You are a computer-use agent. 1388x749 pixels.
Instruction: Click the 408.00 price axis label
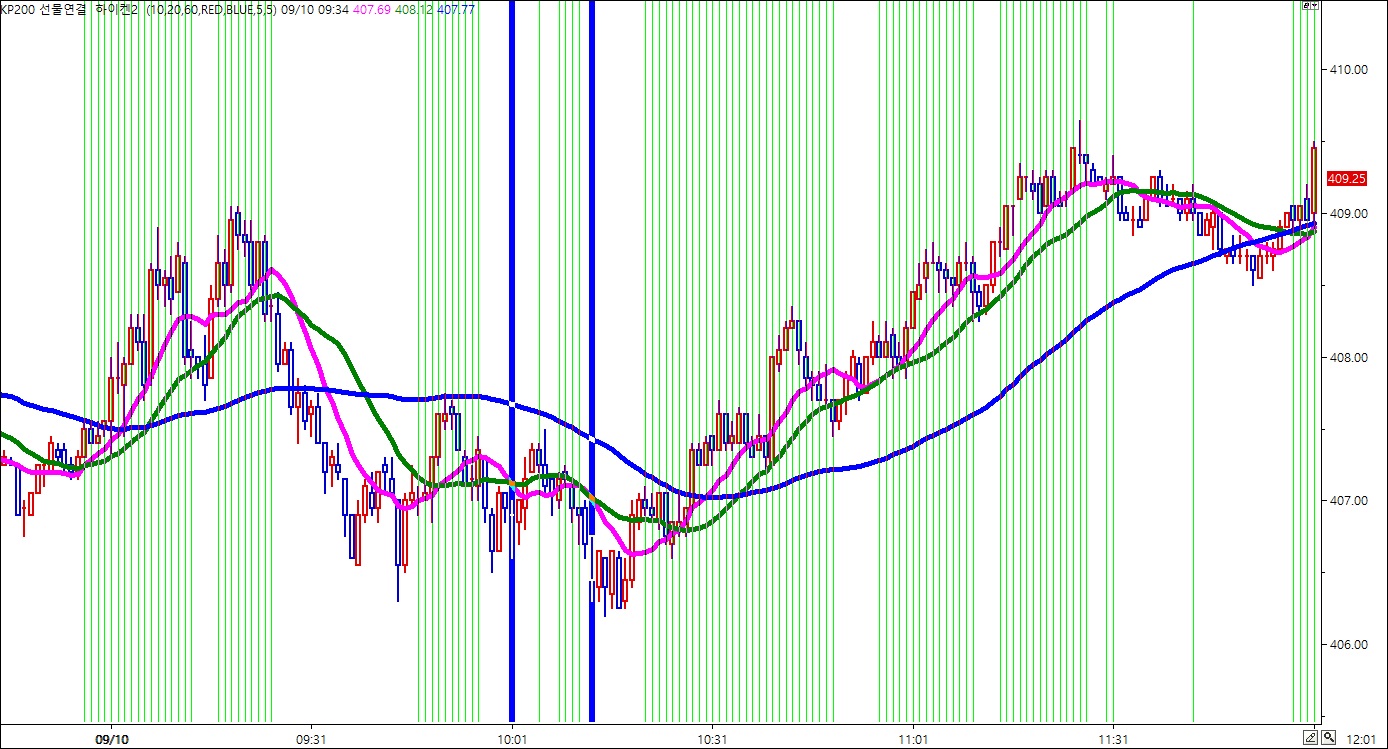pyautogui.click(x=1347, y=358)
